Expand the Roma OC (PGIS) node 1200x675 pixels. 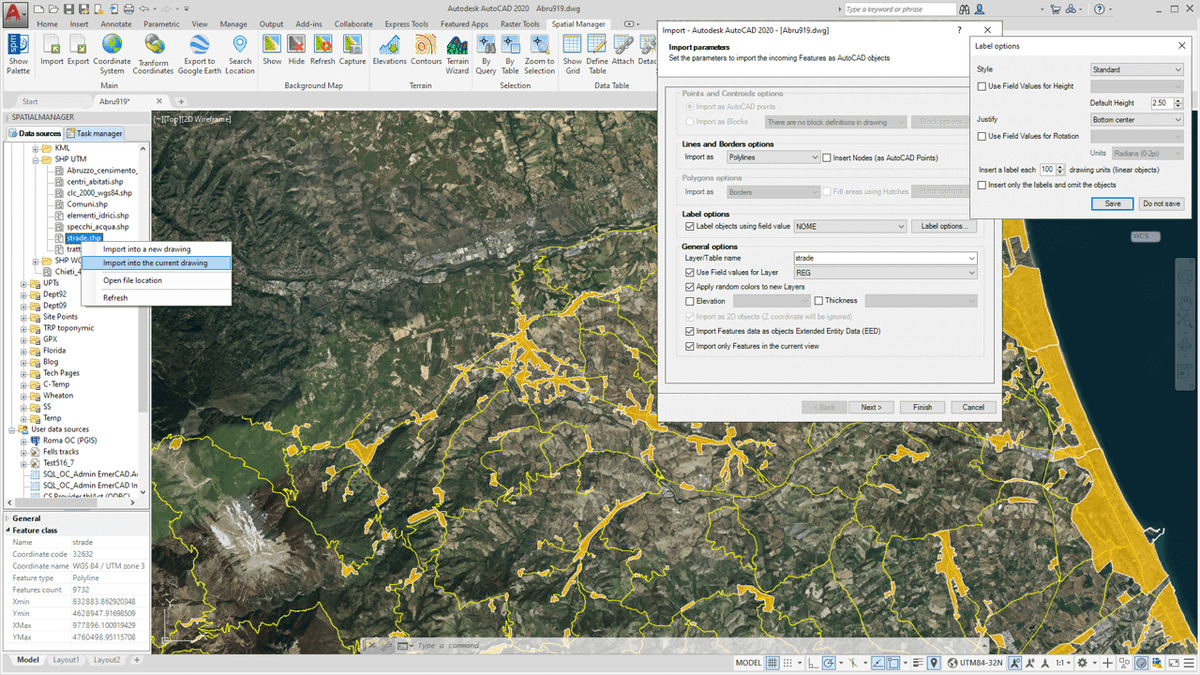coord(23,440)
